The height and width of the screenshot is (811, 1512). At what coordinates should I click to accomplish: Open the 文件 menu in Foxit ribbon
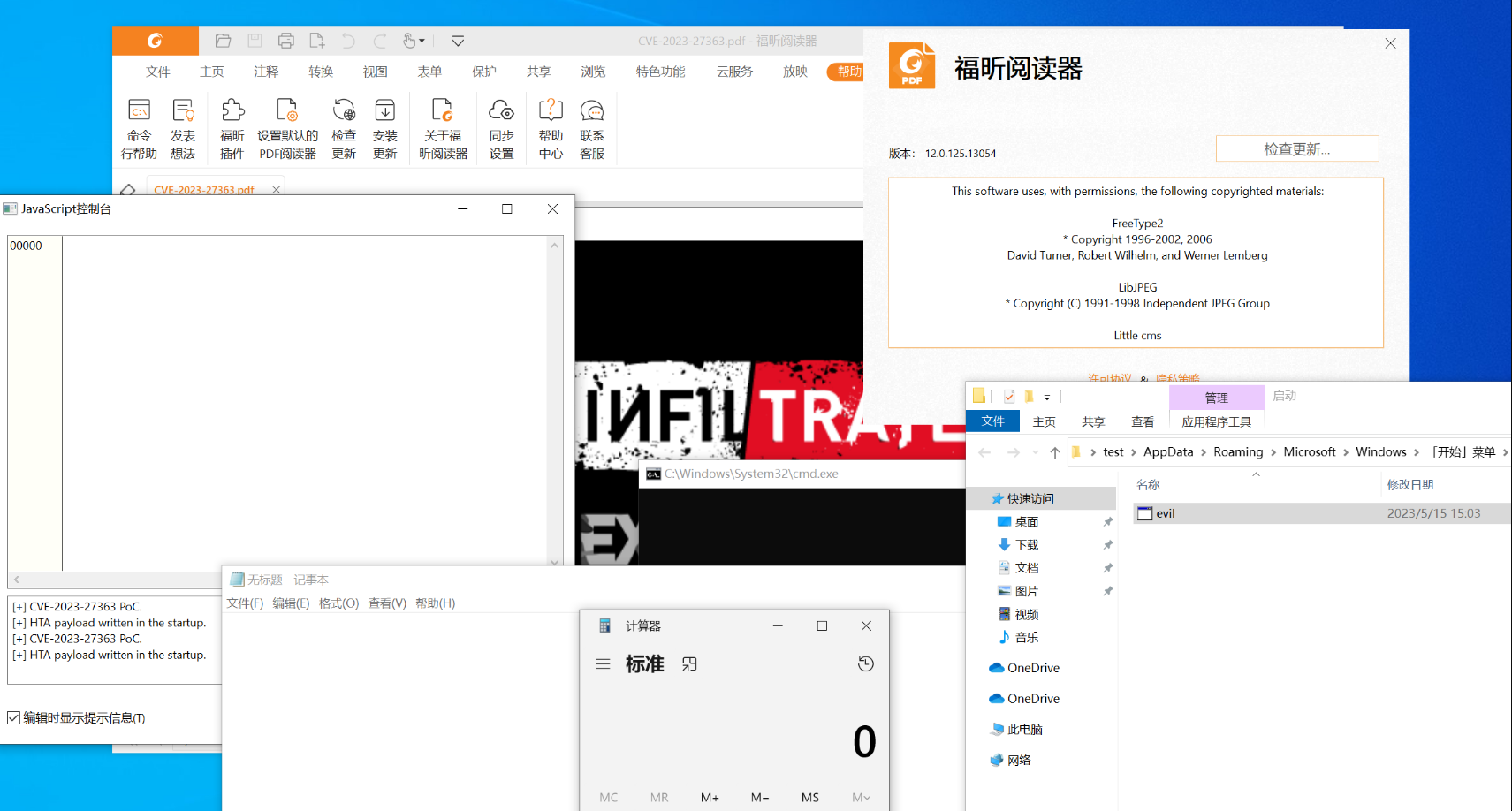(x=158, y=72)
